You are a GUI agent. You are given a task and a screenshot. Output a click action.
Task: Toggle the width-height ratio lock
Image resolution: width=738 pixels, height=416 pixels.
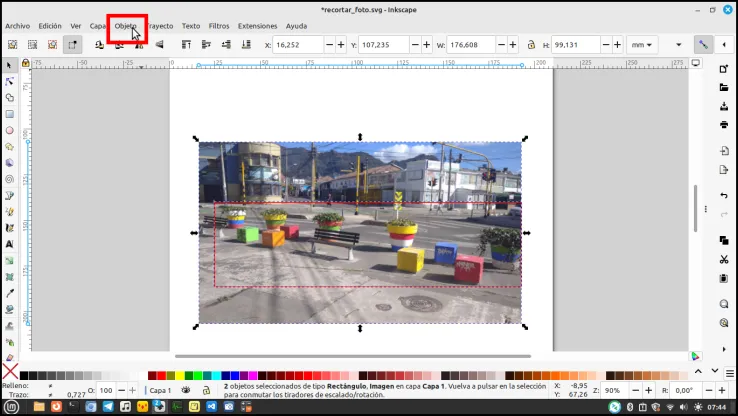click(x=531, y=45)
